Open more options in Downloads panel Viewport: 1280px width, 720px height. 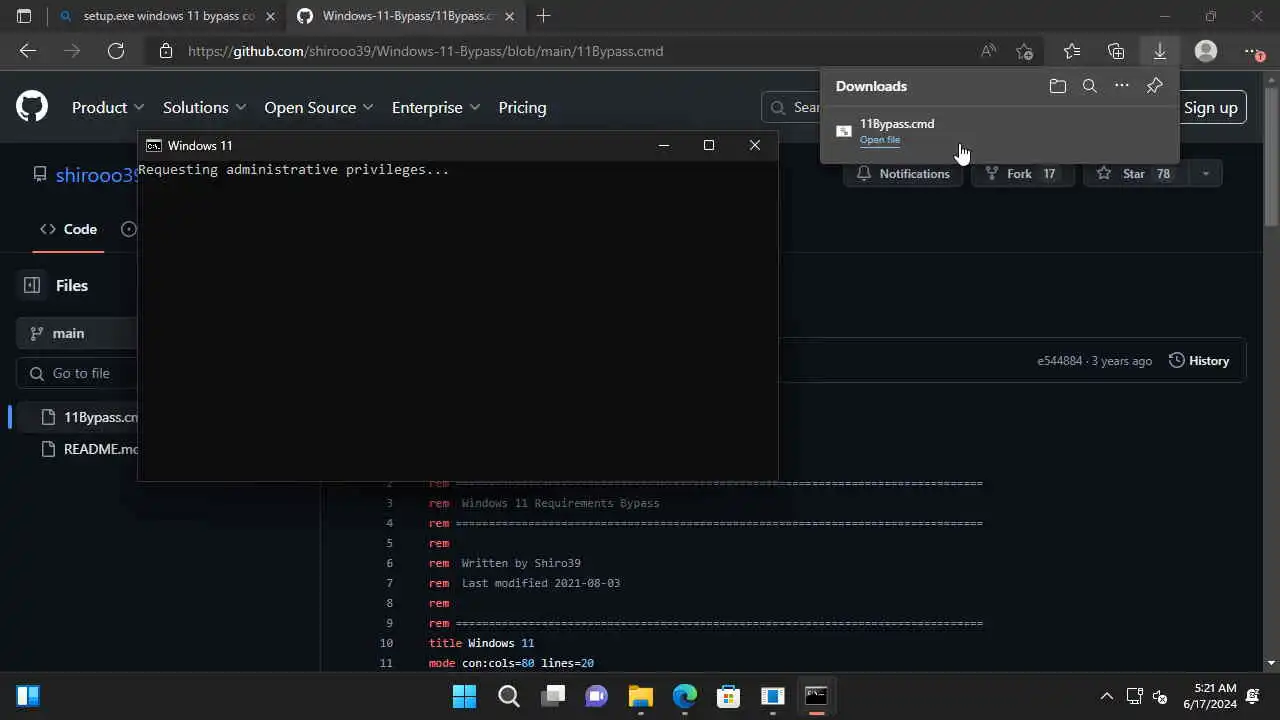coord(1122,86)
